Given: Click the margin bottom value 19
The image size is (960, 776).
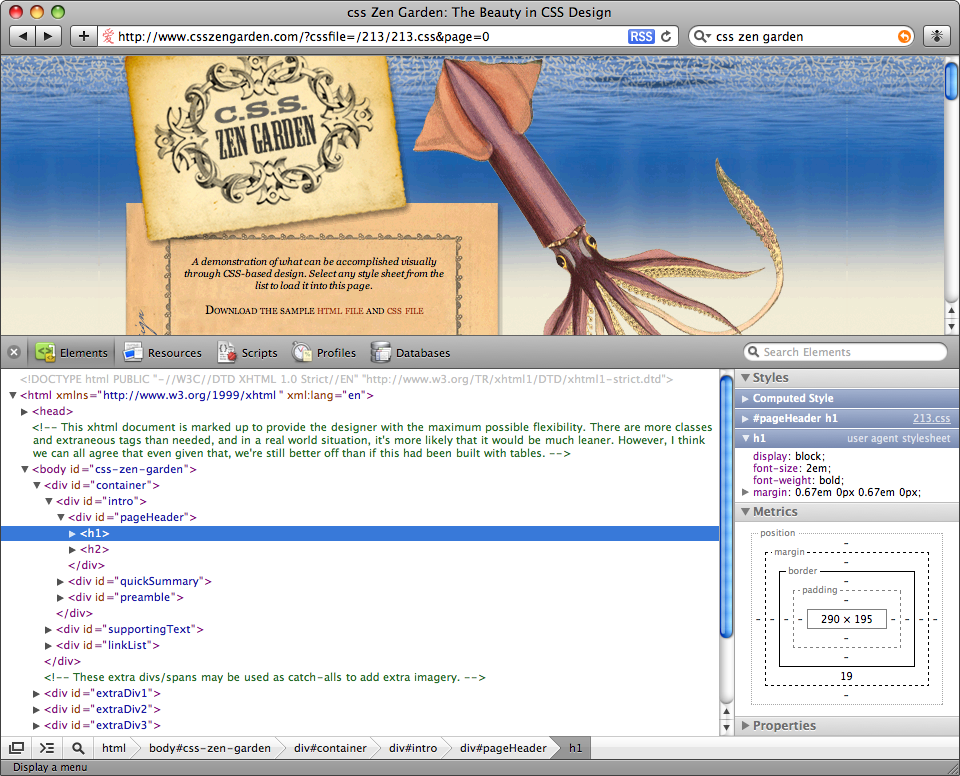Looking at the screenshot, I should click(x=846, y=676).
